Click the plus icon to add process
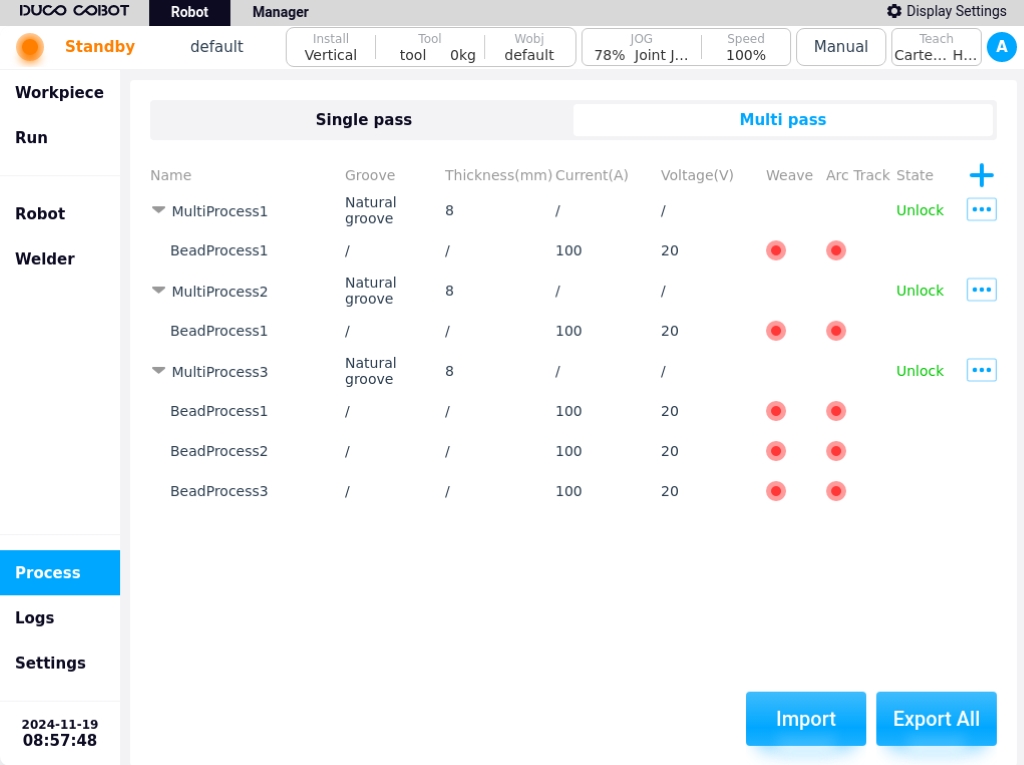 pos(981,175)
